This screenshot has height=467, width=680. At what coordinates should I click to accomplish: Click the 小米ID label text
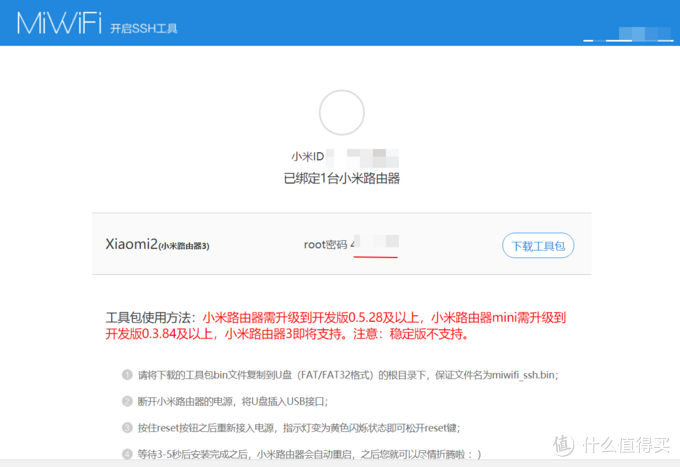[307, 157]
